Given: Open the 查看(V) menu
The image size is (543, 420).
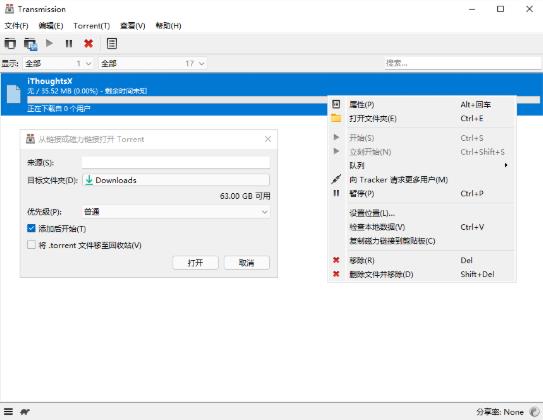Looking at the screenshot, I should (133, 26).
